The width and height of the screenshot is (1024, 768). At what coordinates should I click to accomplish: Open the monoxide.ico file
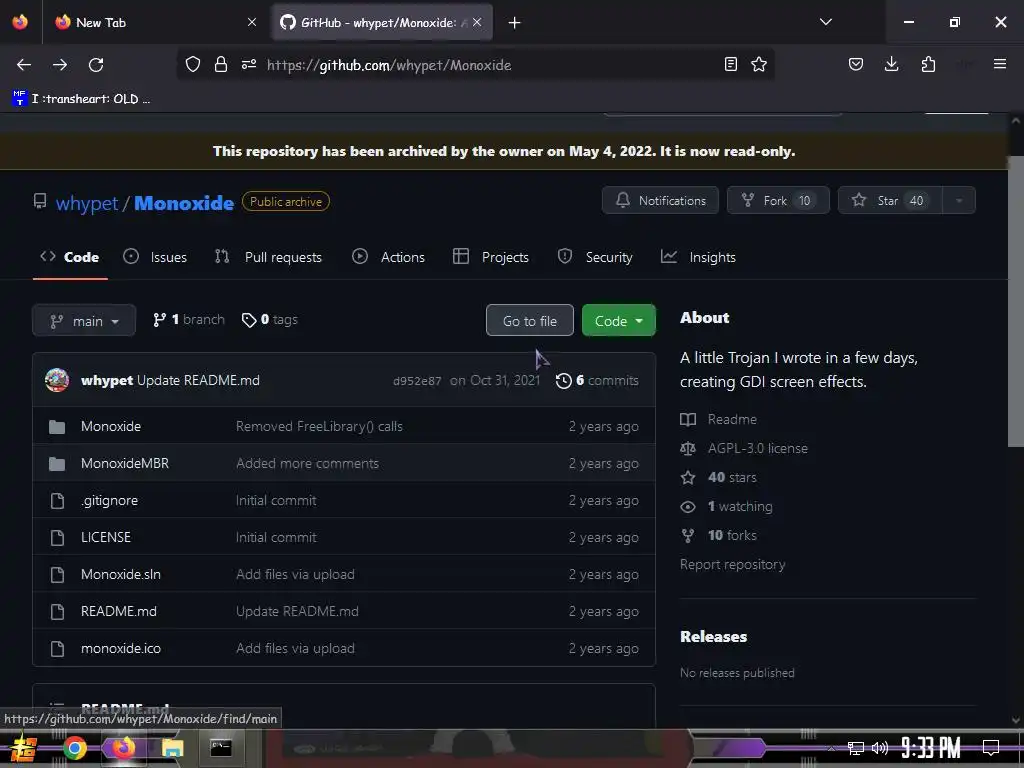point(121,648)
